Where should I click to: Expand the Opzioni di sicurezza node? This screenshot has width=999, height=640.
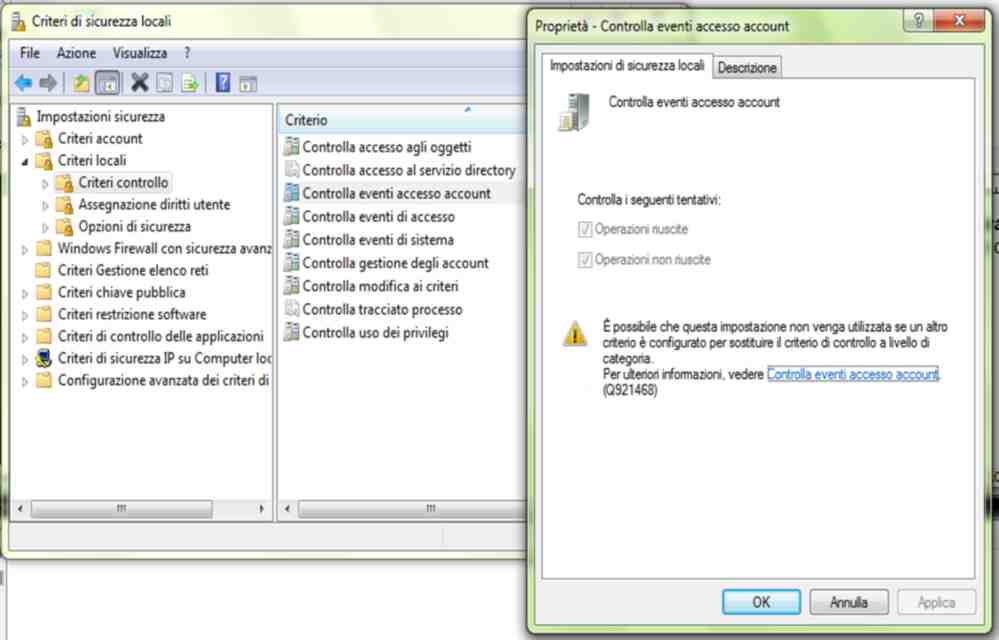point(45,227)
